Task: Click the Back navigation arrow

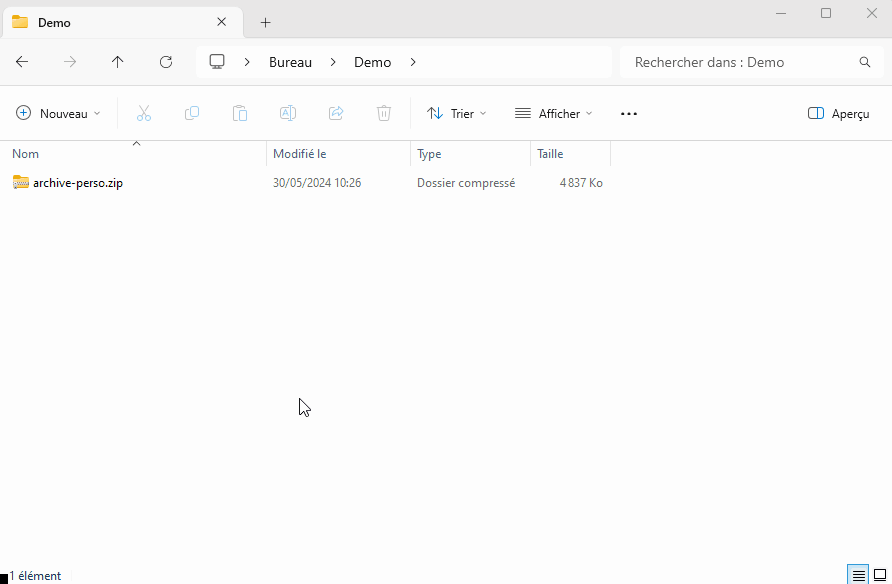Action: click(22, 62)
